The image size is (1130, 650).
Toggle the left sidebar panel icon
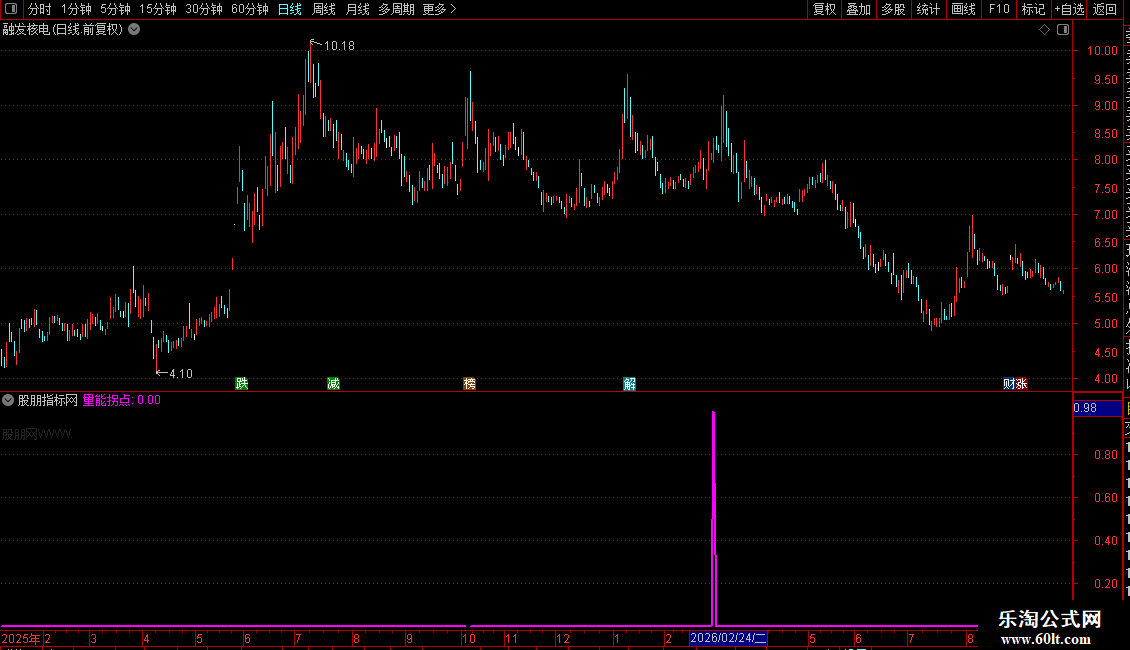click(11, 9)
